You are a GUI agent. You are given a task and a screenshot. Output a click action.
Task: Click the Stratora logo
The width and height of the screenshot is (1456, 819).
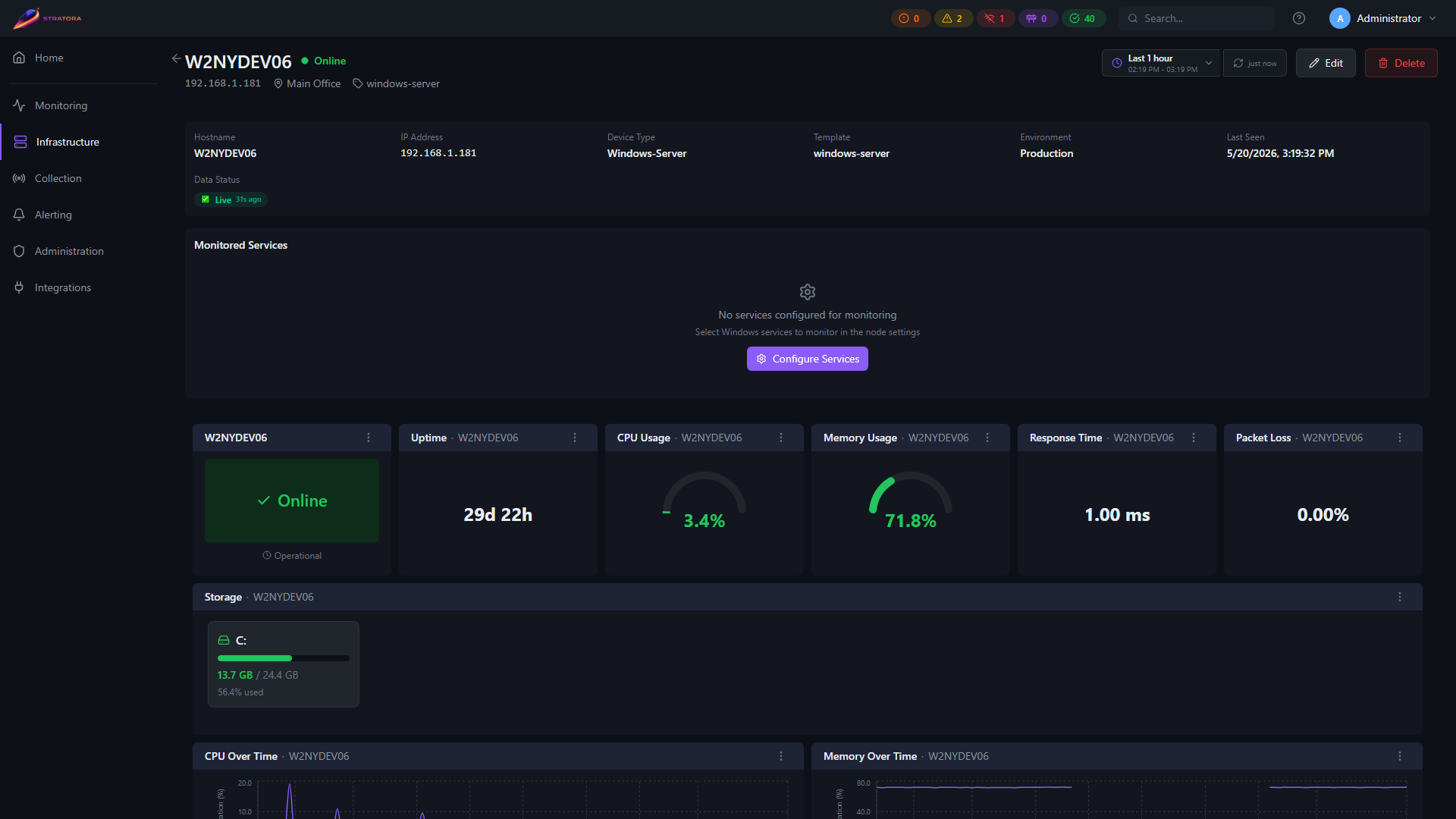coord(47,18)
